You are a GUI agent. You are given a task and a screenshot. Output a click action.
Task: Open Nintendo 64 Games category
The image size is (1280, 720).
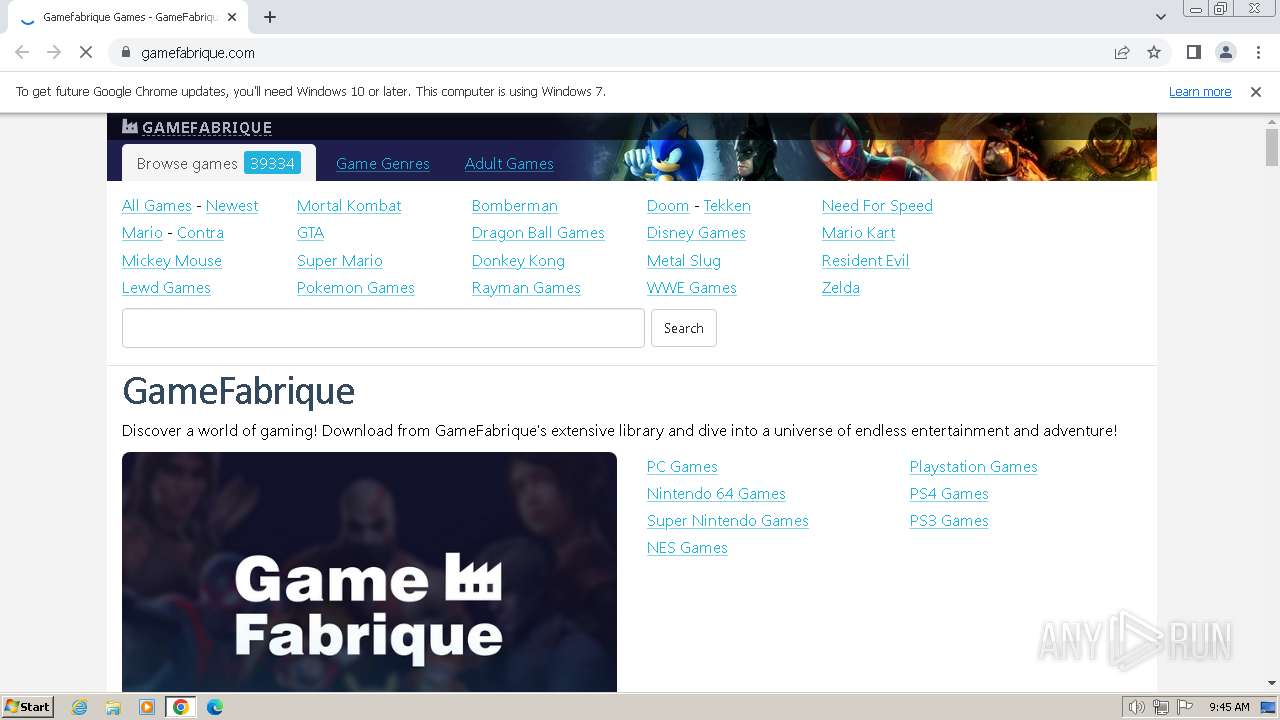tap(716, 494)
